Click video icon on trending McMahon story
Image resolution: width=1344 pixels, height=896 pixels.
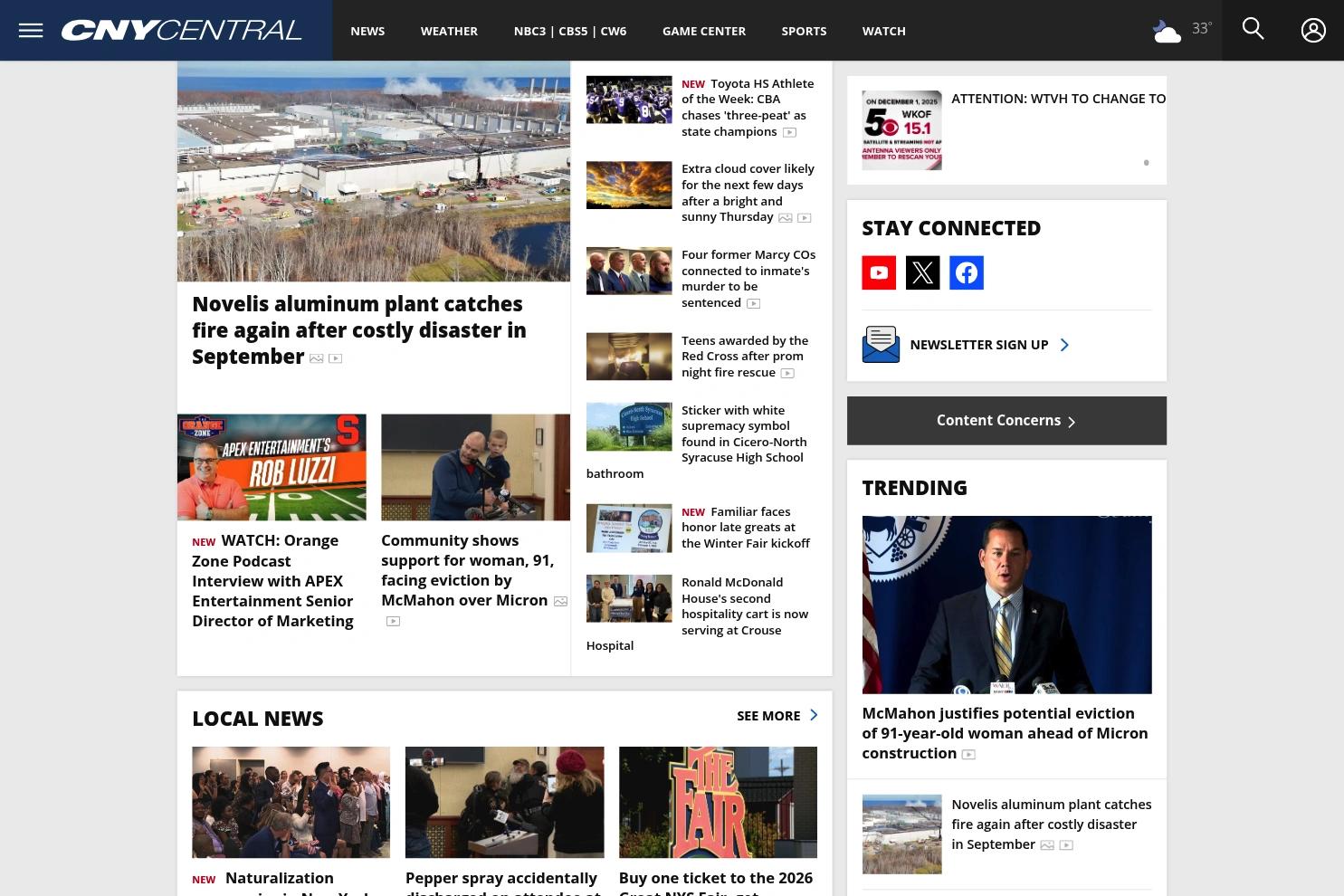[x=968, y=755]
